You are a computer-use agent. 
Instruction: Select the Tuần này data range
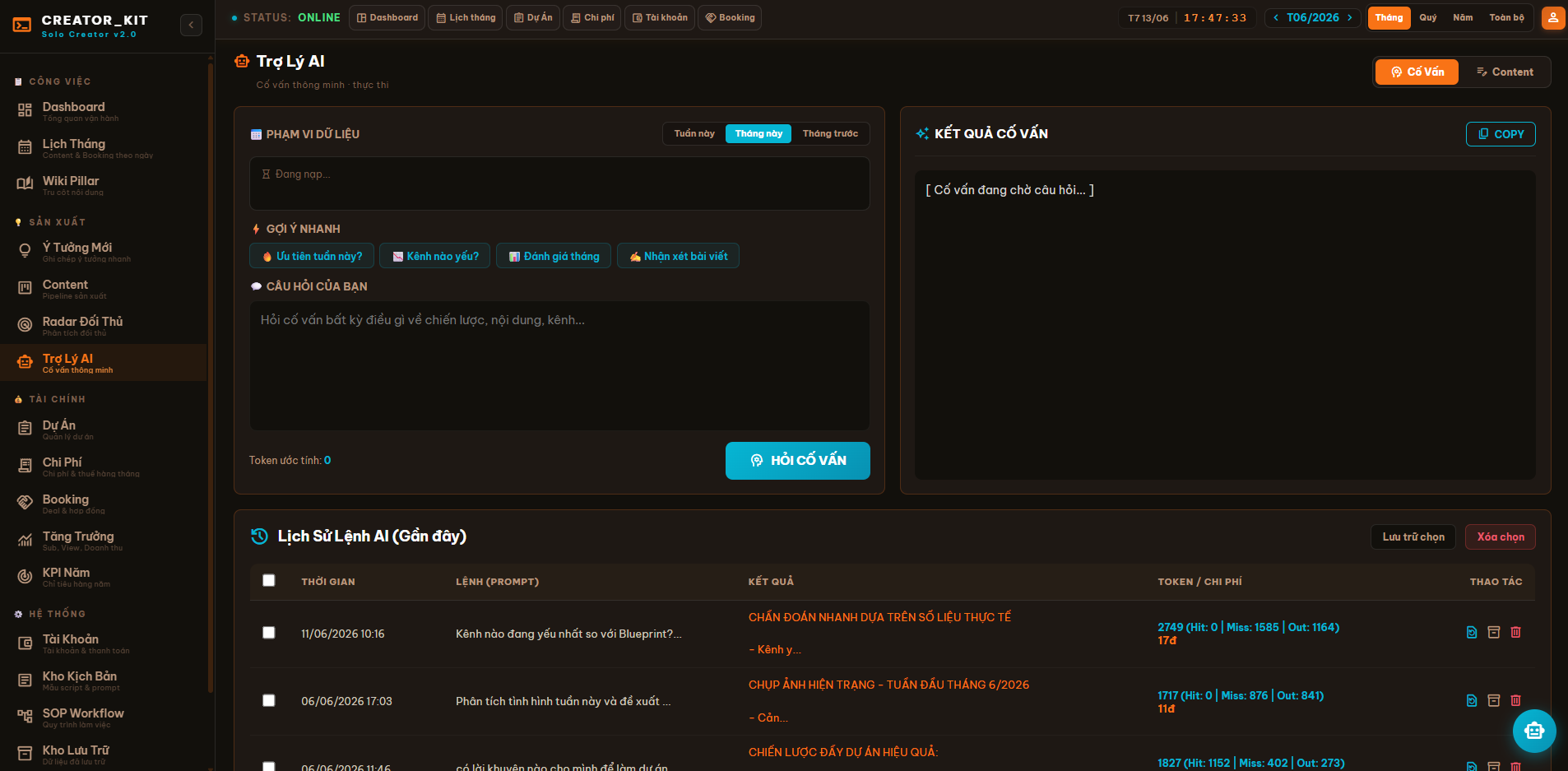point(694,133)
